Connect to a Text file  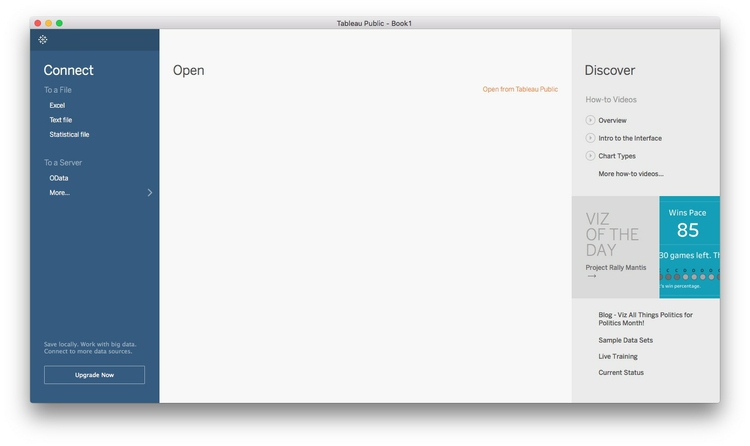[x=61, y=120]
